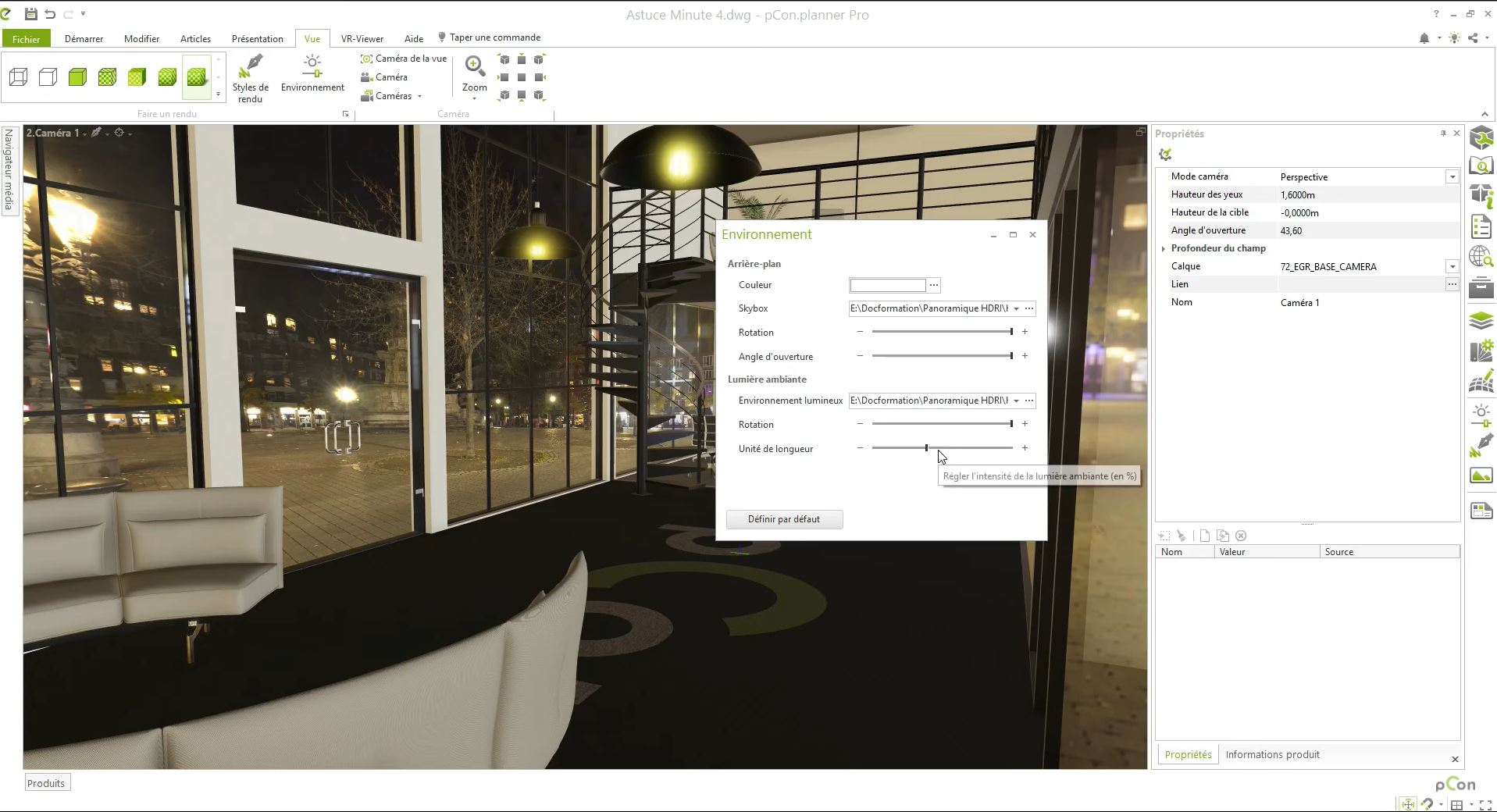Expand Profondeur du champ section
The width and height of the screenshot is (1497, 812).
point(1164,248)
